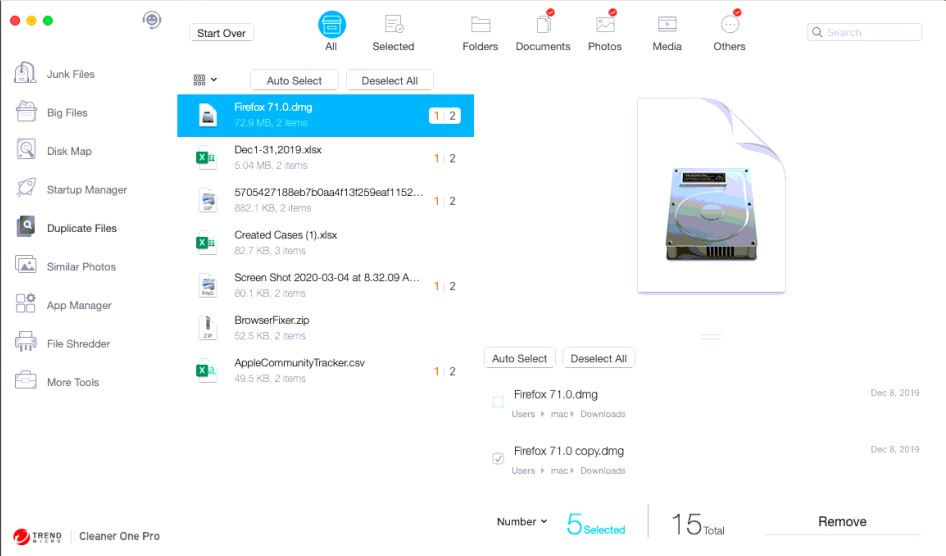
Task: Click Auto Select above file list
Action: tap(294, 80)
